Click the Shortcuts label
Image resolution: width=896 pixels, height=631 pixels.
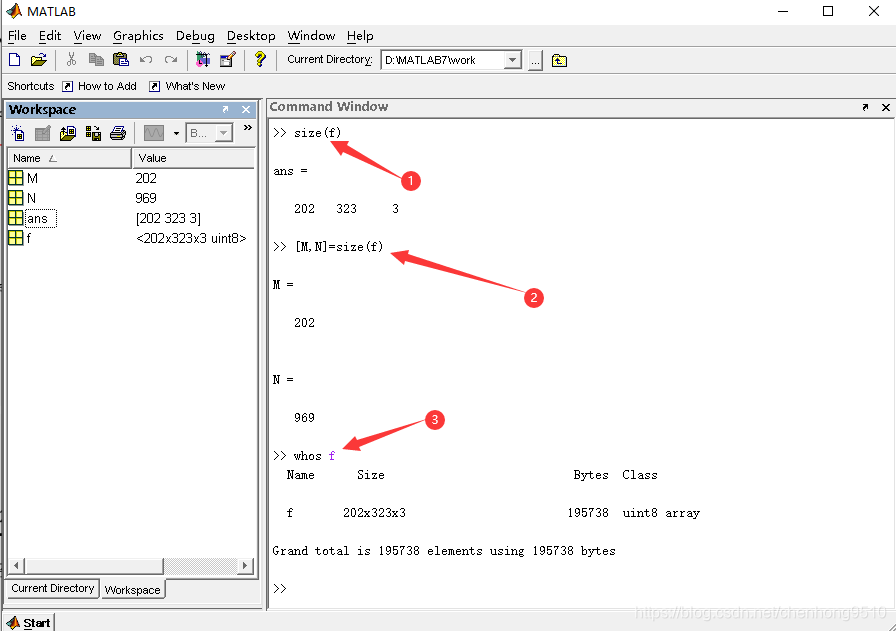[x=31, y=86]
